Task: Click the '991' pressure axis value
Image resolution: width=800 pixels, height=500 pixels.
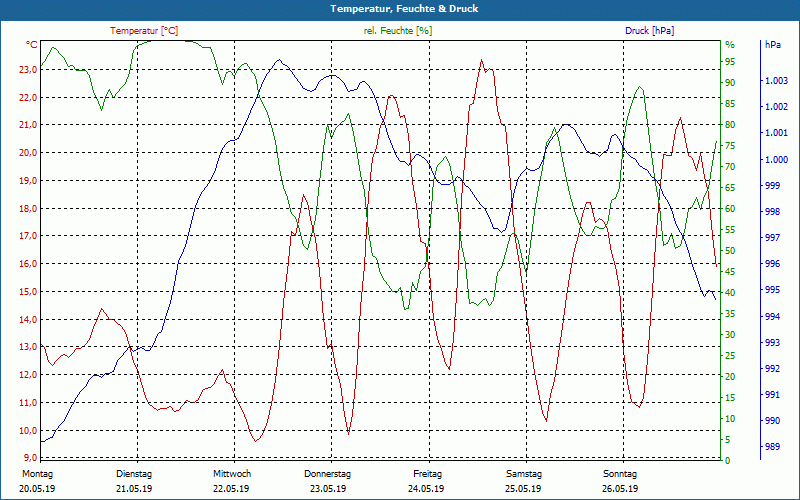Action: click(773, 394)
